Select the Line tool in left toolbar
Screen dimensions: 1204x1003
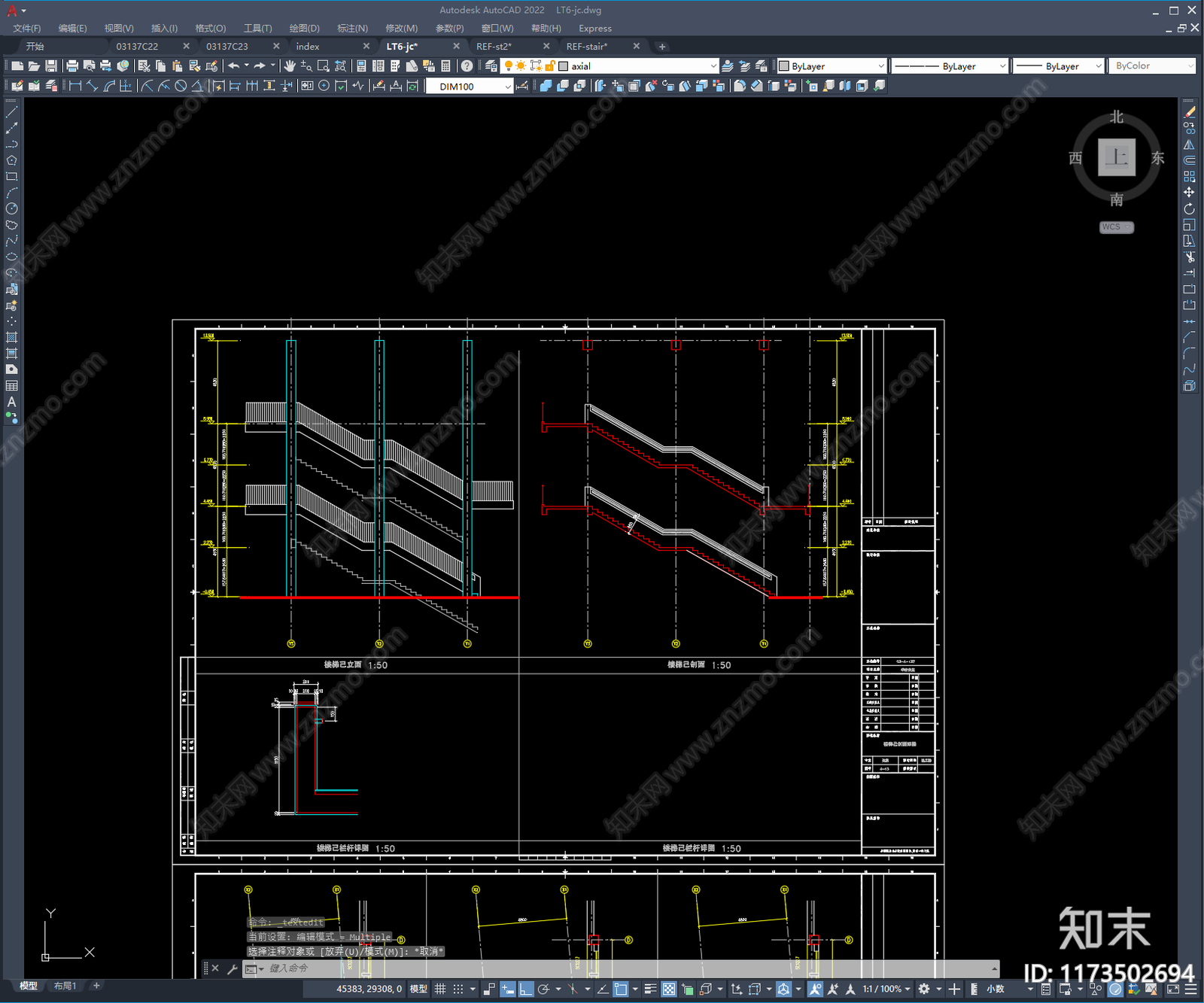coord(11,111)
